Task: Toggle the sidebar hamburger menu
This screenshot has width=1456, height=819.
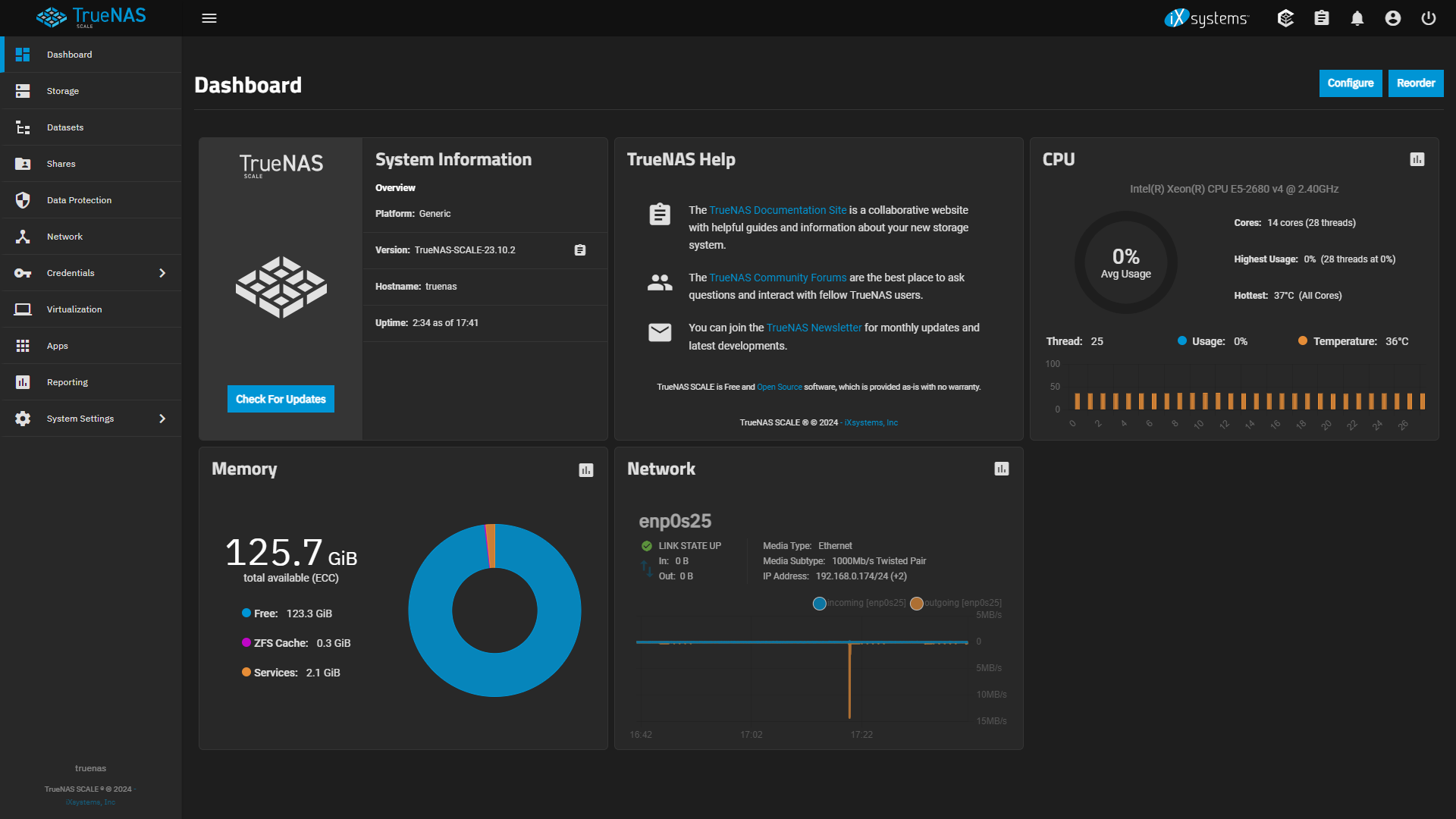Action: pyautogui.click(x=209, y=18)
